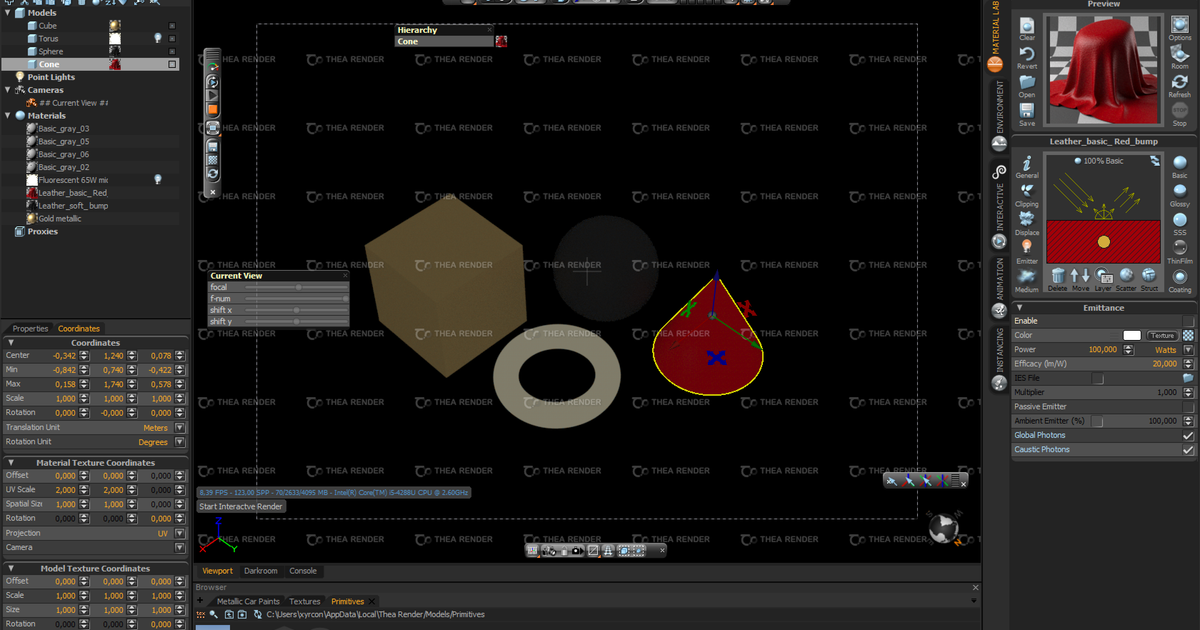Click the white emittance Color swatch

tap(1132, 336)
